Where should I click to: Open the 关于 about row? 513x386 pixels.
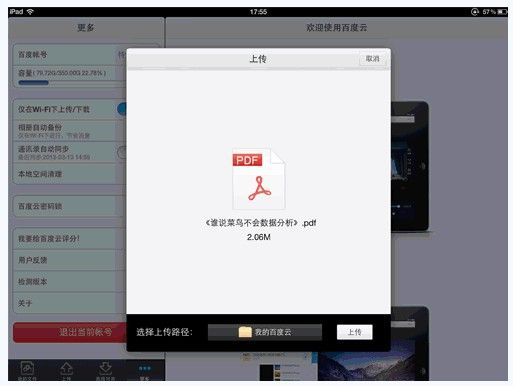(69, 303)
